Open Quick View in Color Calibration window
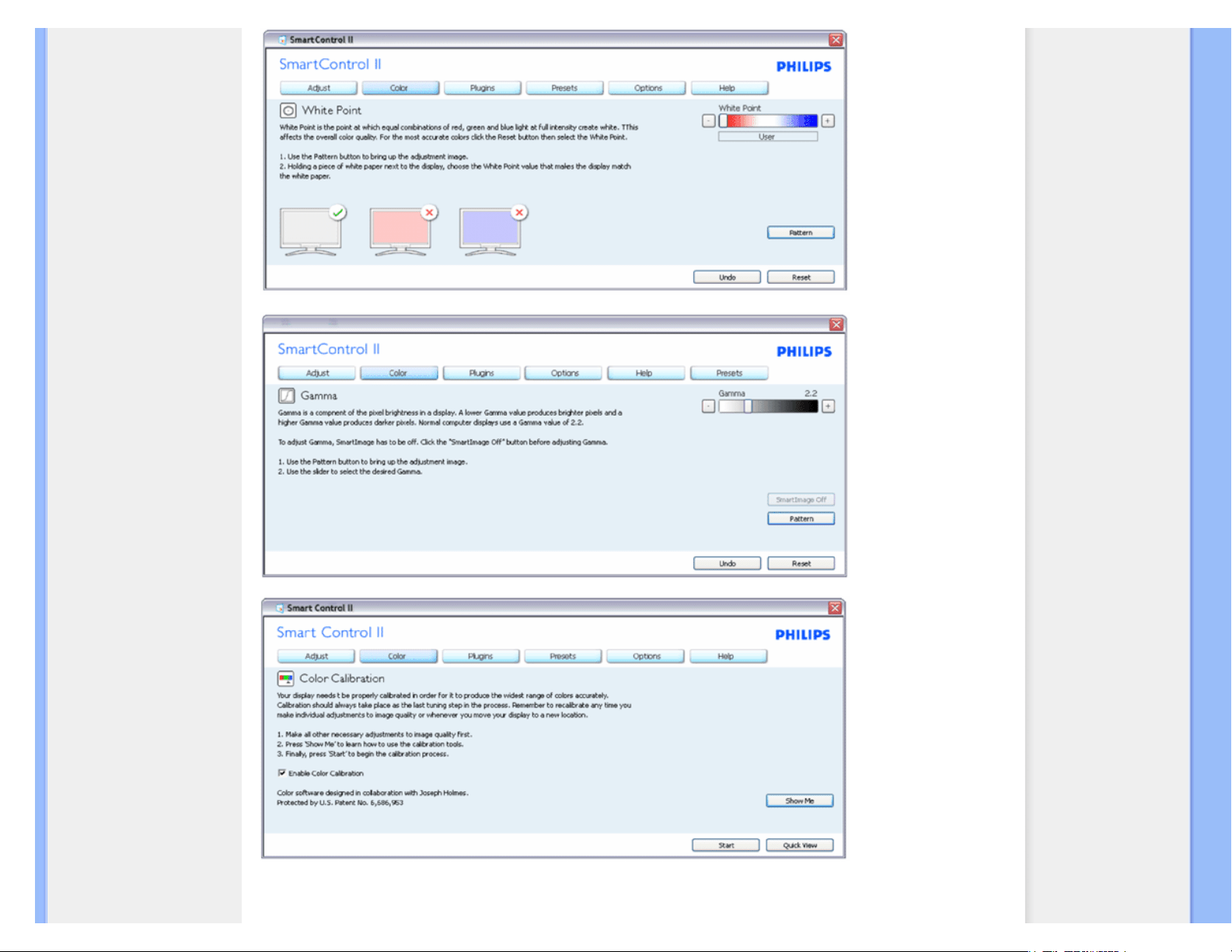1232x952 pixels. [799, 845]
